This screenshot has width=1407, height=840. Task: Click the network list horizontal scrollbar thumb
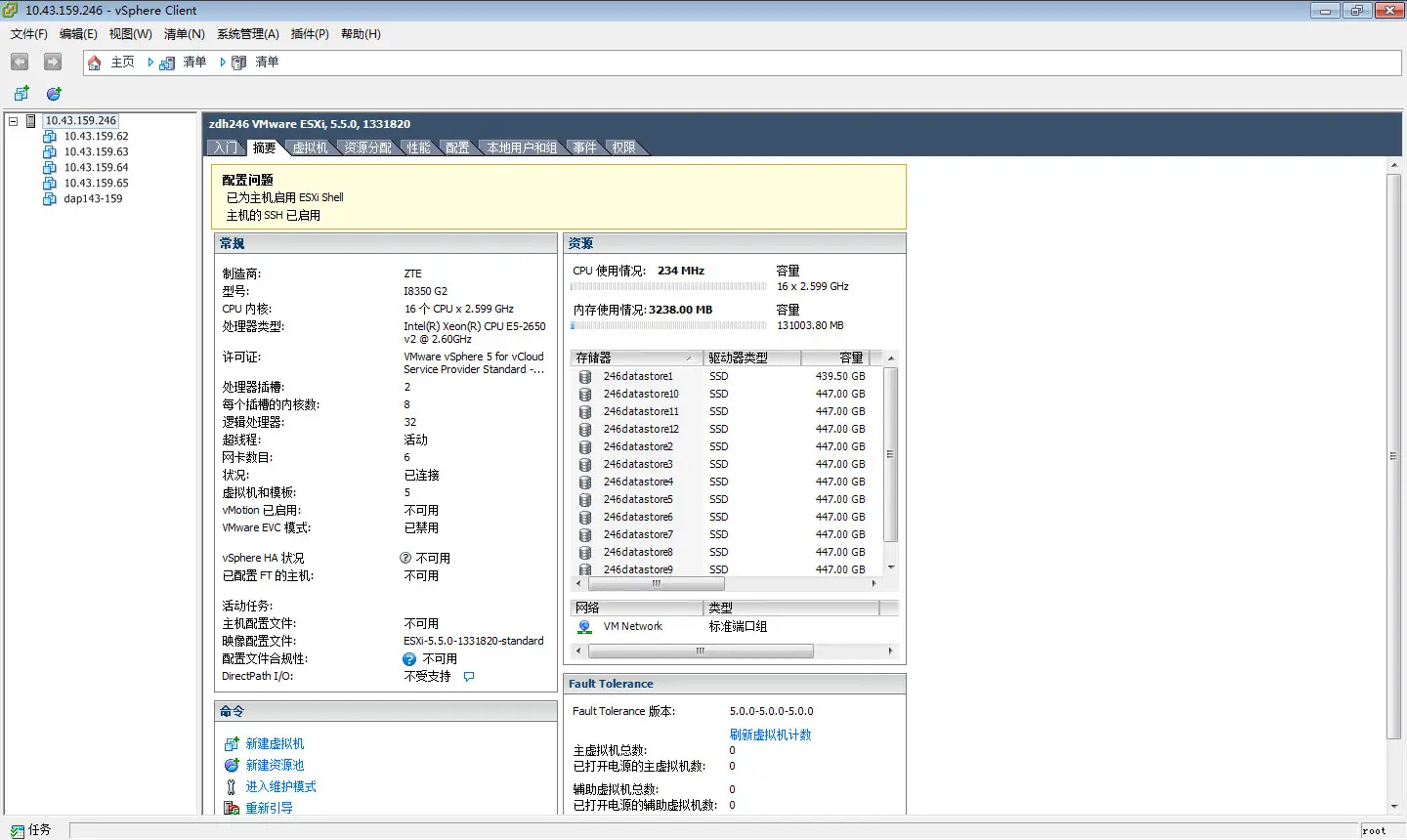[x=700, y=651]
